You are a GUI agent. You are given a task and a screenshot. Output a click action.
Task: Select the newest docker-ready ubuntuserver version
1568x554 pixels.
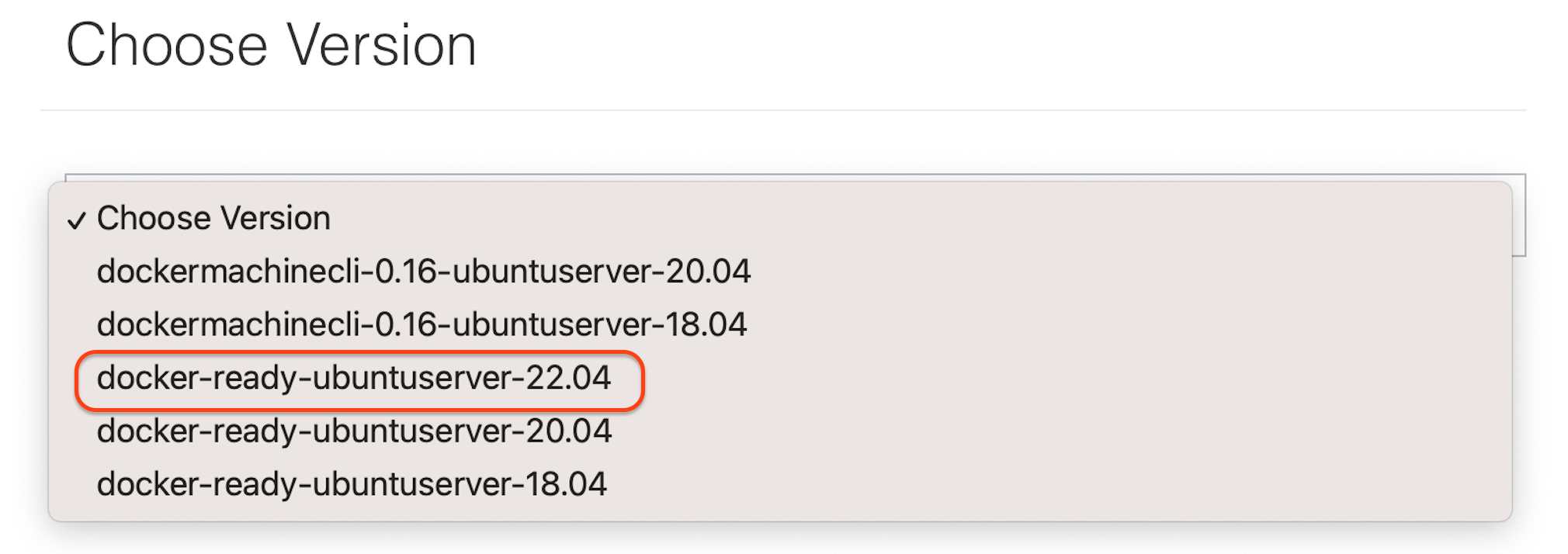pyautogui.click(x=354, y=379)
